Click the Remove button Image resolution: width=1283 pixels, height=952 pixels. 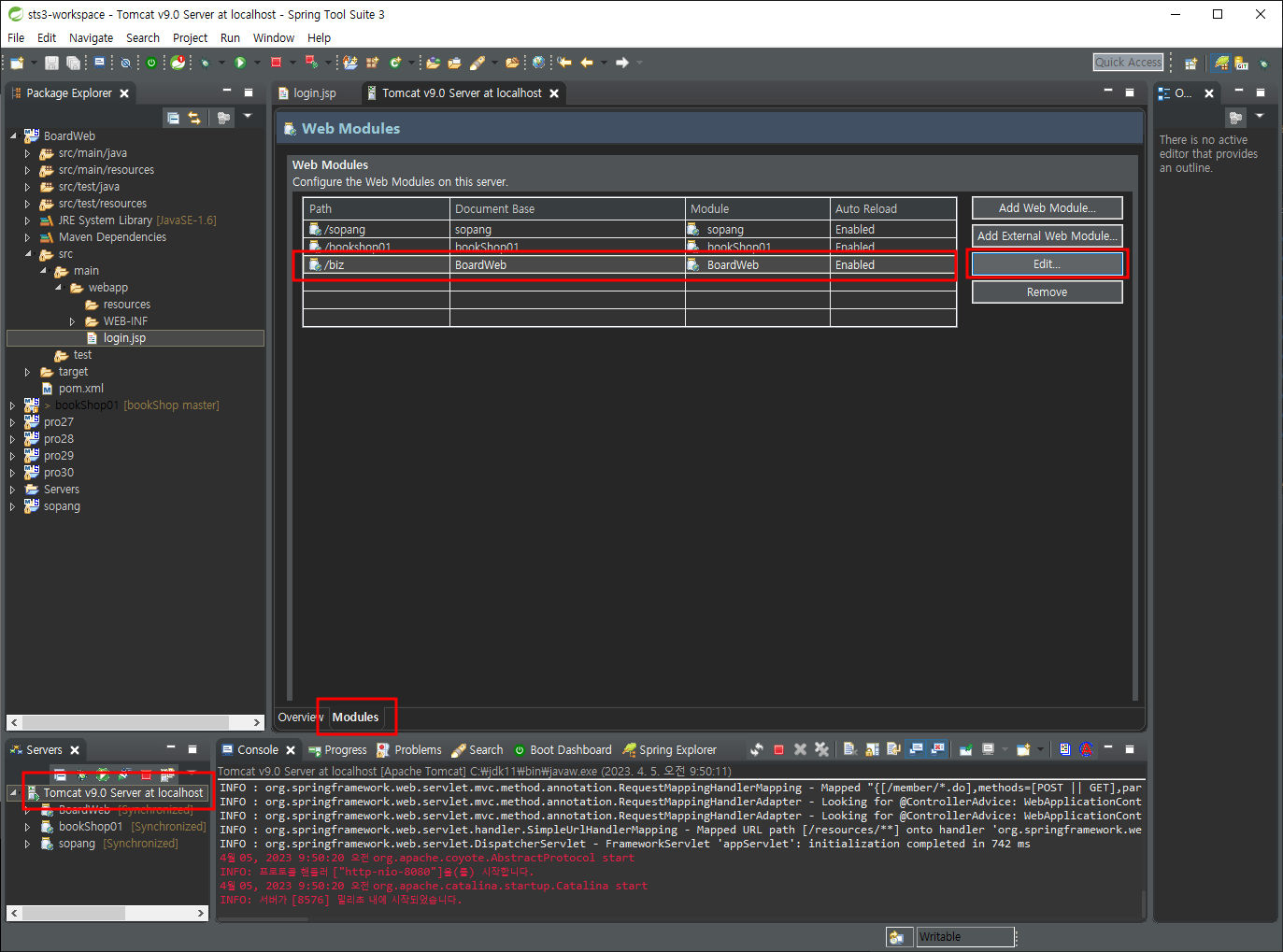(x=1047, y=292)
